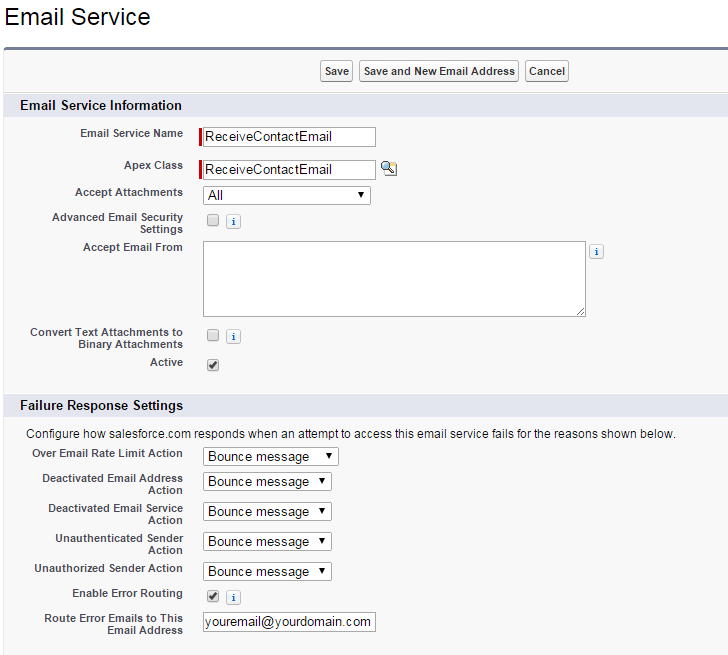Click info icon beside Enable Error Routing

click(233, 597)
